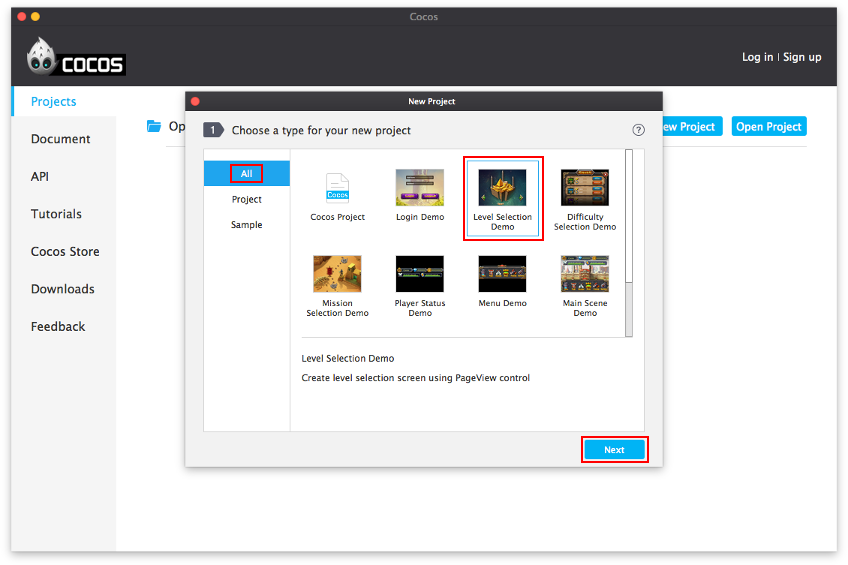Screen dimensions: 848x565
Task: Open Feedback in the sidebar
Action: click(x=58, y=327)
